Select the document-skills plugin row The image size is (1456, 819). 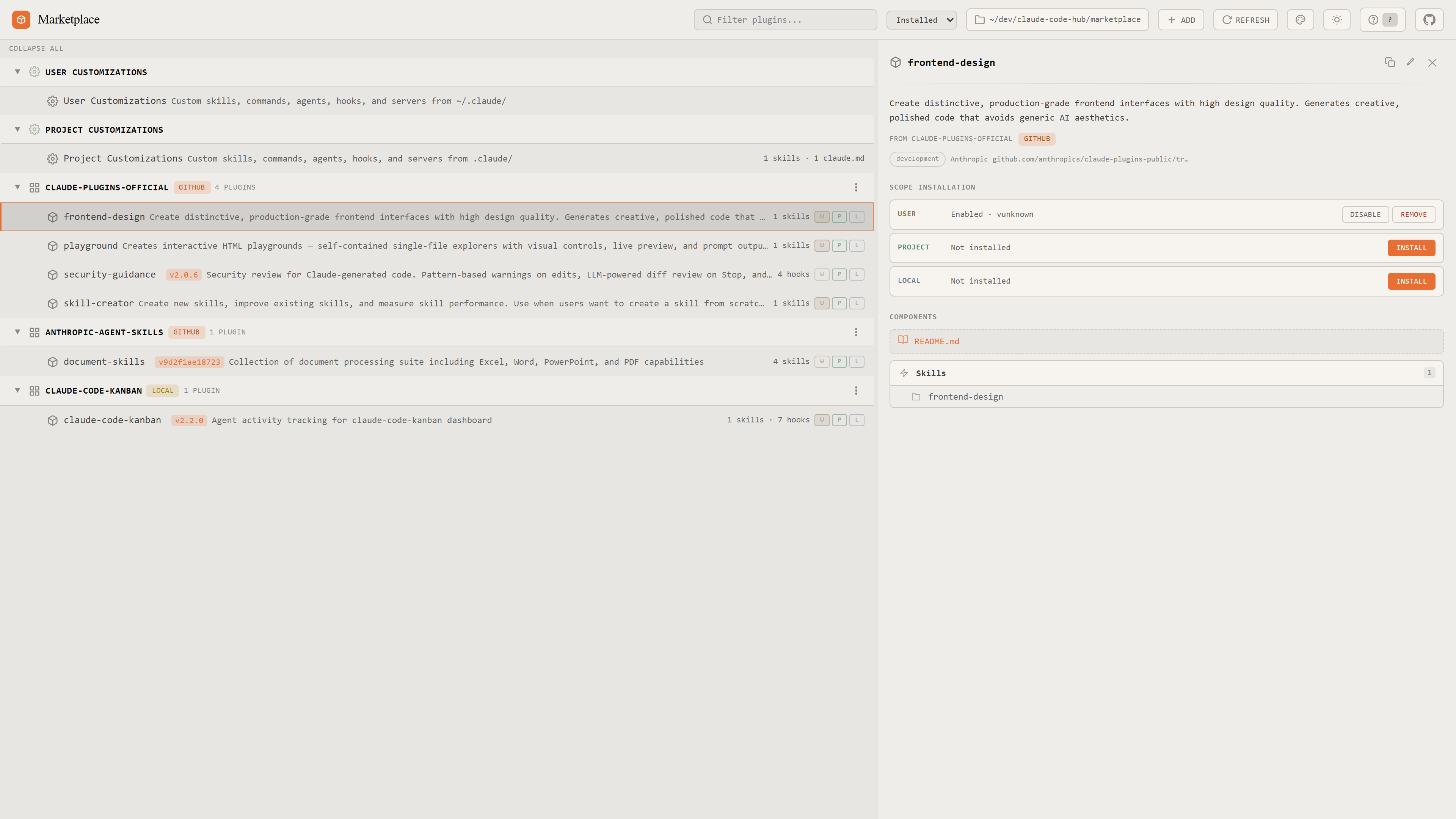click(x=437, y=362)
